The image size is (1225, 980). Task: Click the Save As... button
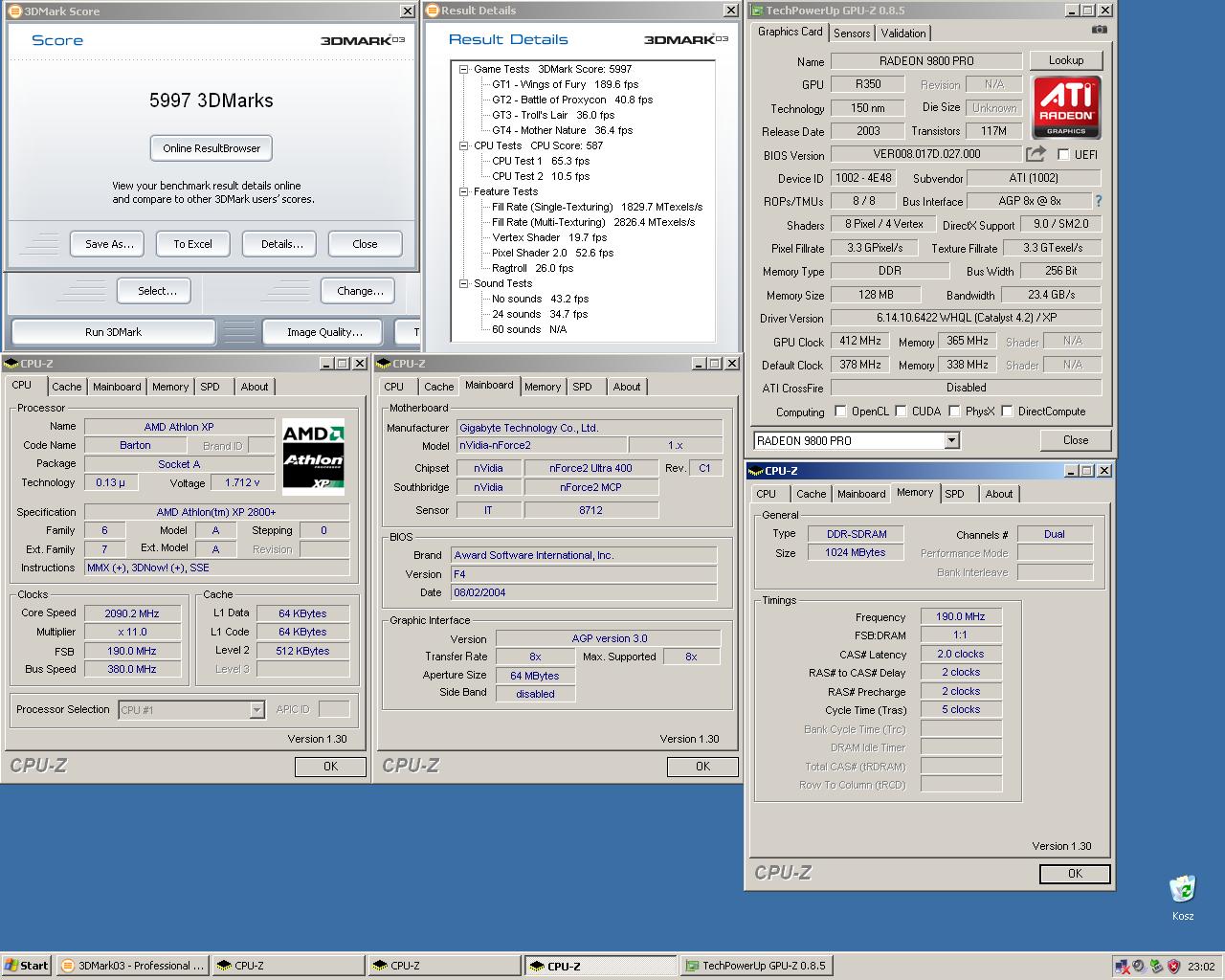(107, 244)
